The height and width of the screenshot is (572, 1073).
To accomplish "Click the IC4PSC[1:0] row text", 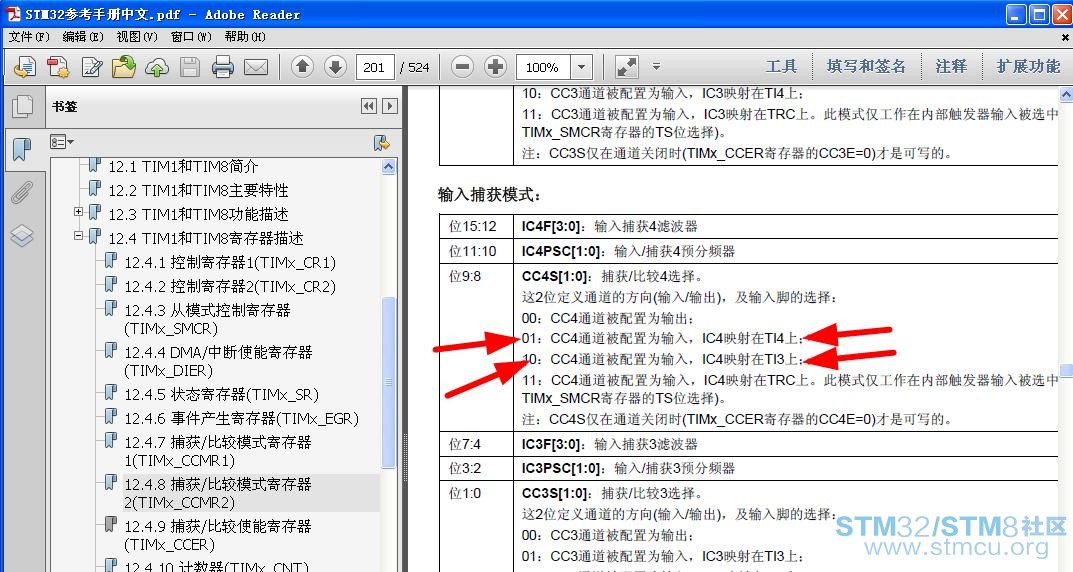I will (628, 251).
